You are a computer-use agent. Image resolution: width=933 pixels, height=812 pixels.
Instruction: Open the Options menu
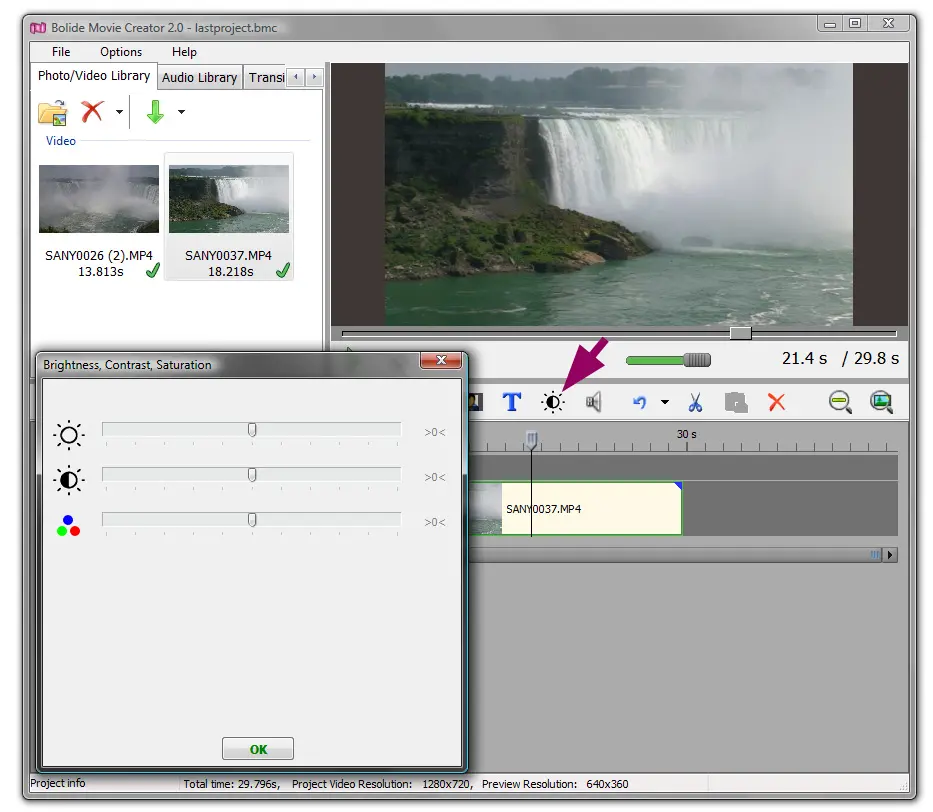121,52
